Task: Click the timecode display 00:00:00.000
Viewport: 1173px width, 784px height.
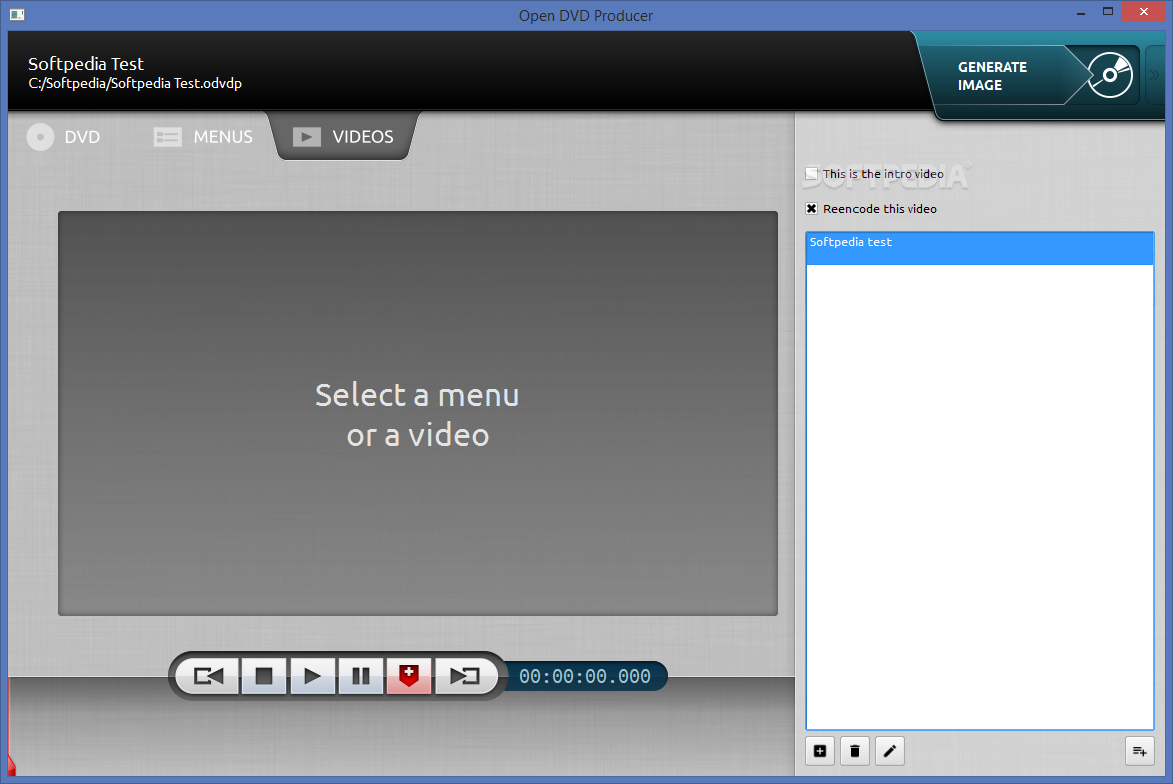Action: pos(585,676)
